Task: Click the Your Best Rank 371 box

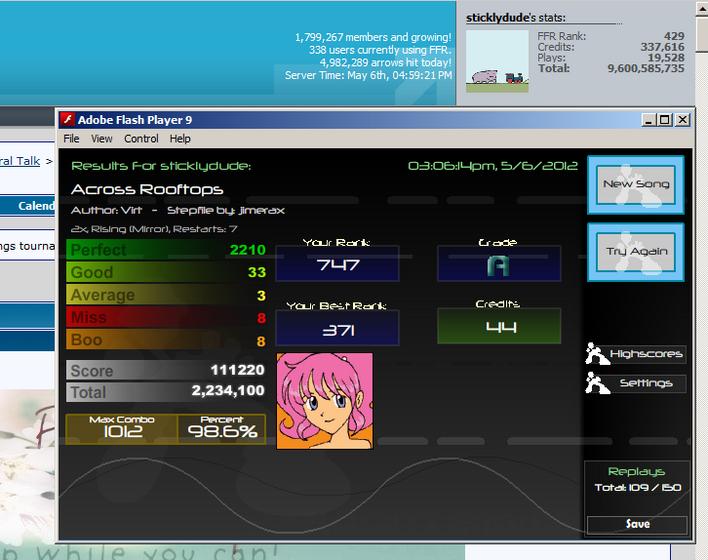Action: (x=337, y=328)
